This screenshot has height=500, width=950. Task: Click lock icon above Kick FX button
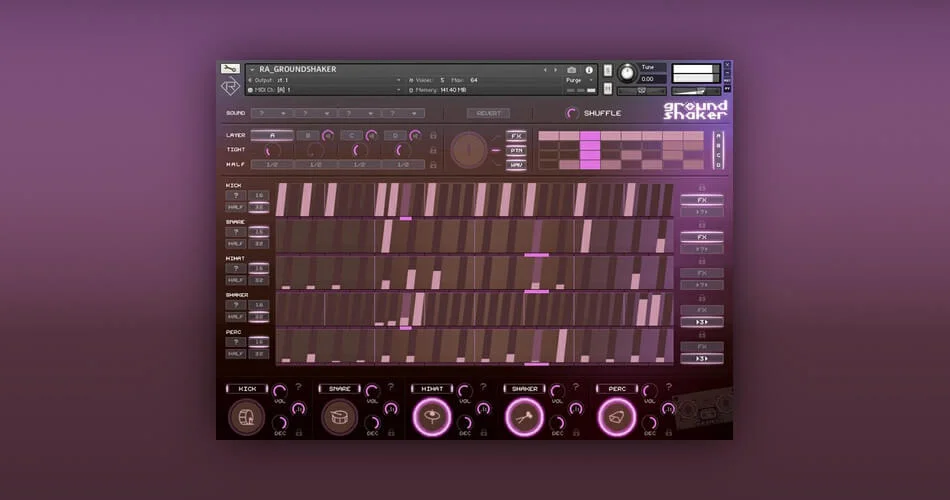point(702,188)
